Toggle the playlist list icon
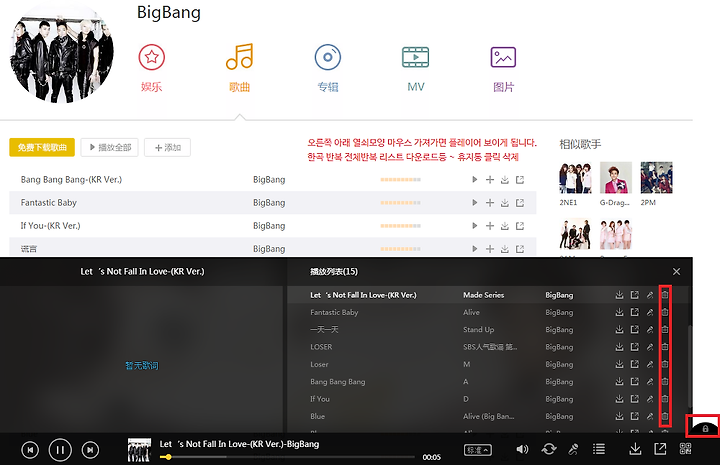This screenshot has width=720, height=465. (599, 449)
